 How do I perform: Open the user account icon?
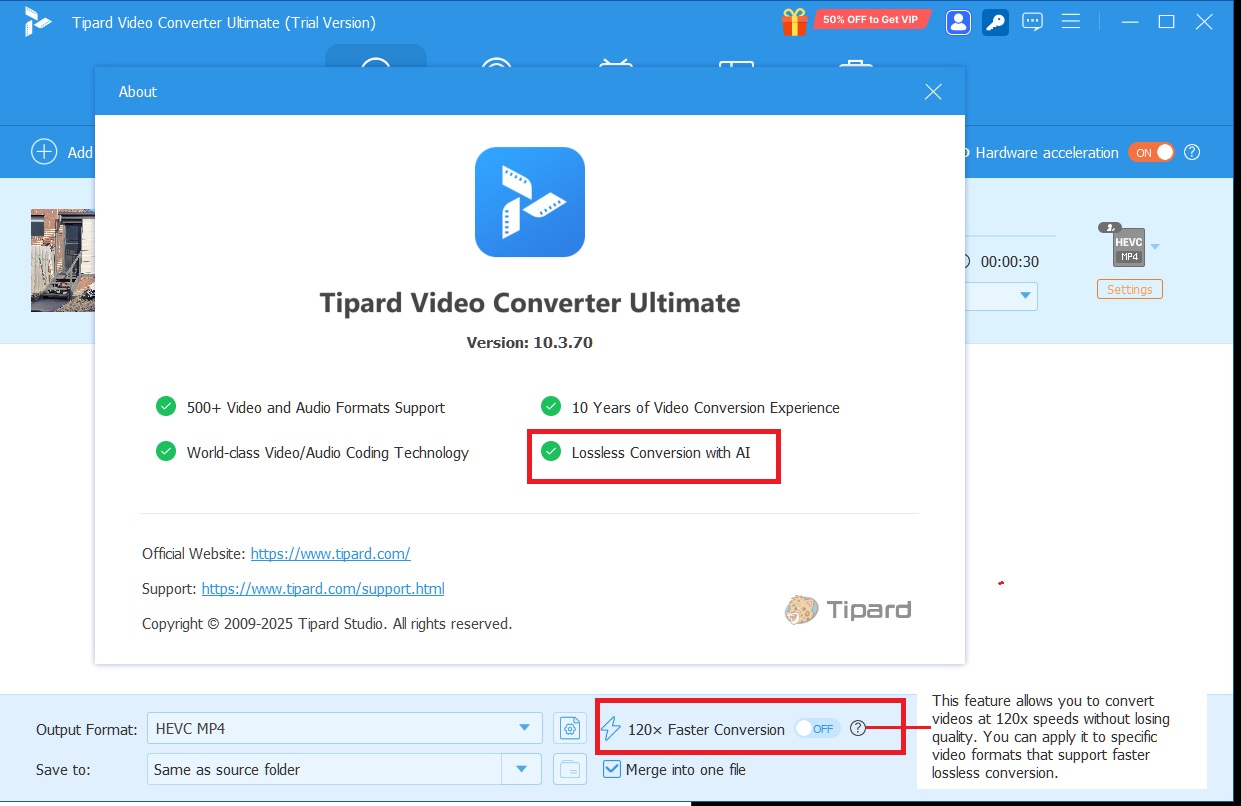pos(958,22)
